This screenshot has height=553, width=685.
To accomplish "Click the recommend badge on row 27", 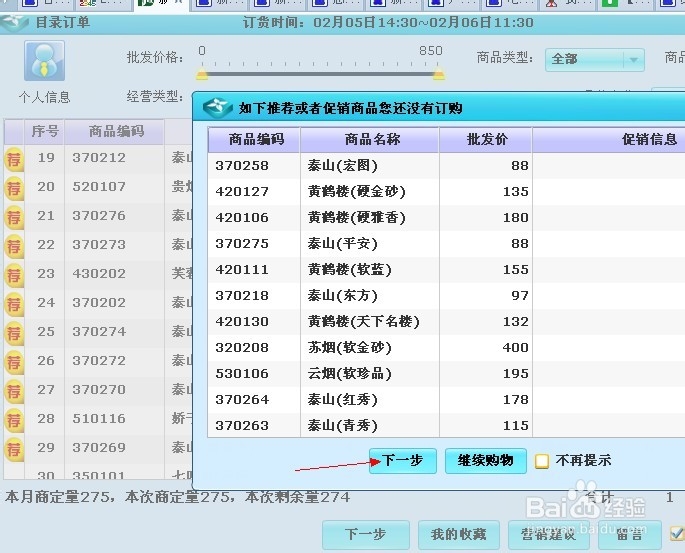I will (14, 391).
